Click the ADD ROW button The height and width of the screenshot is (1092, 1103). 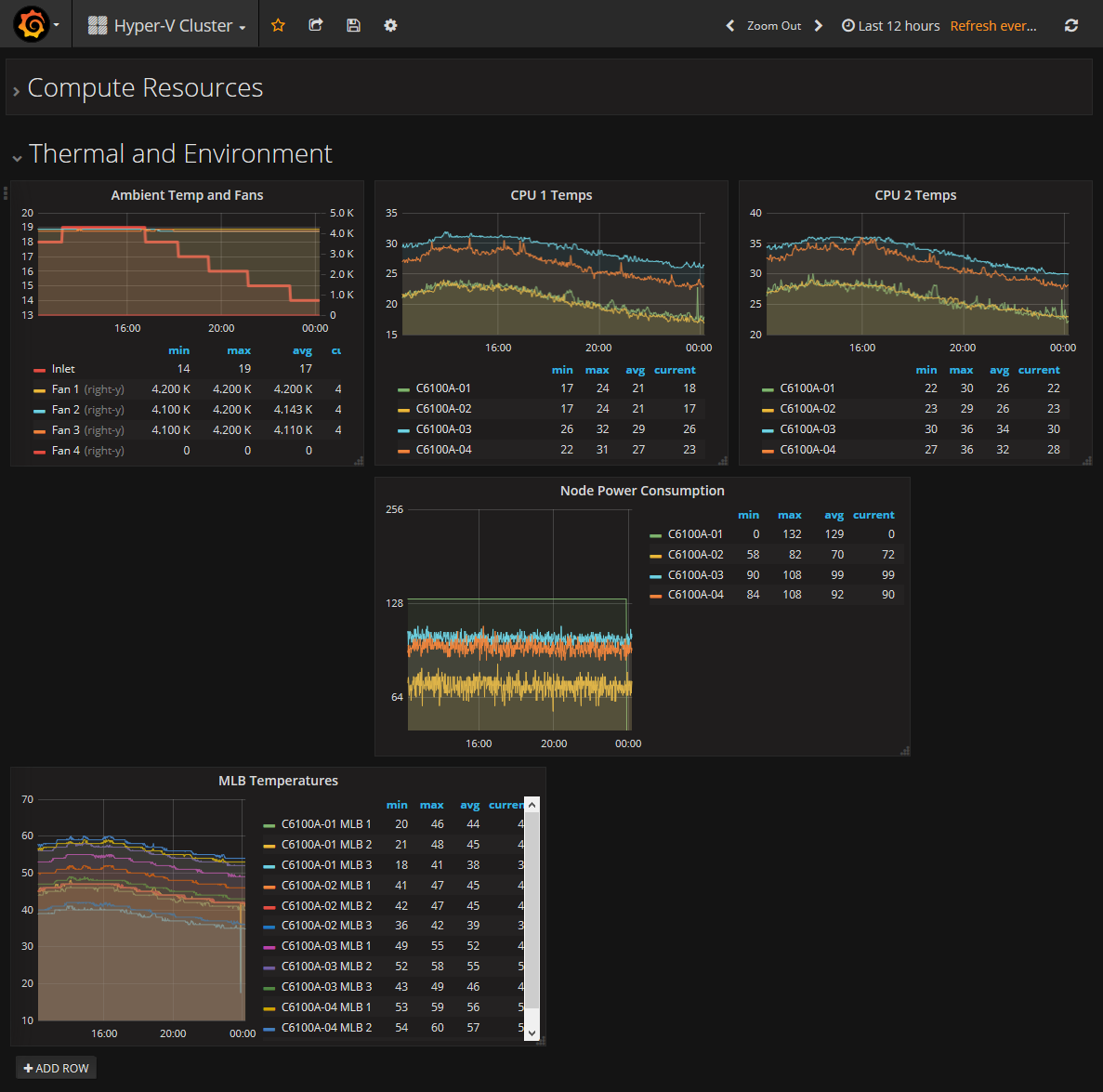57,1068
